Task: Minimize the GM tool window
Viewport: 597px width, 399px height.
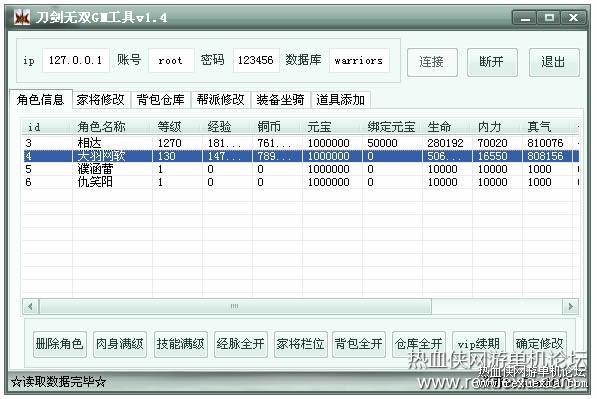Action: 525,18
